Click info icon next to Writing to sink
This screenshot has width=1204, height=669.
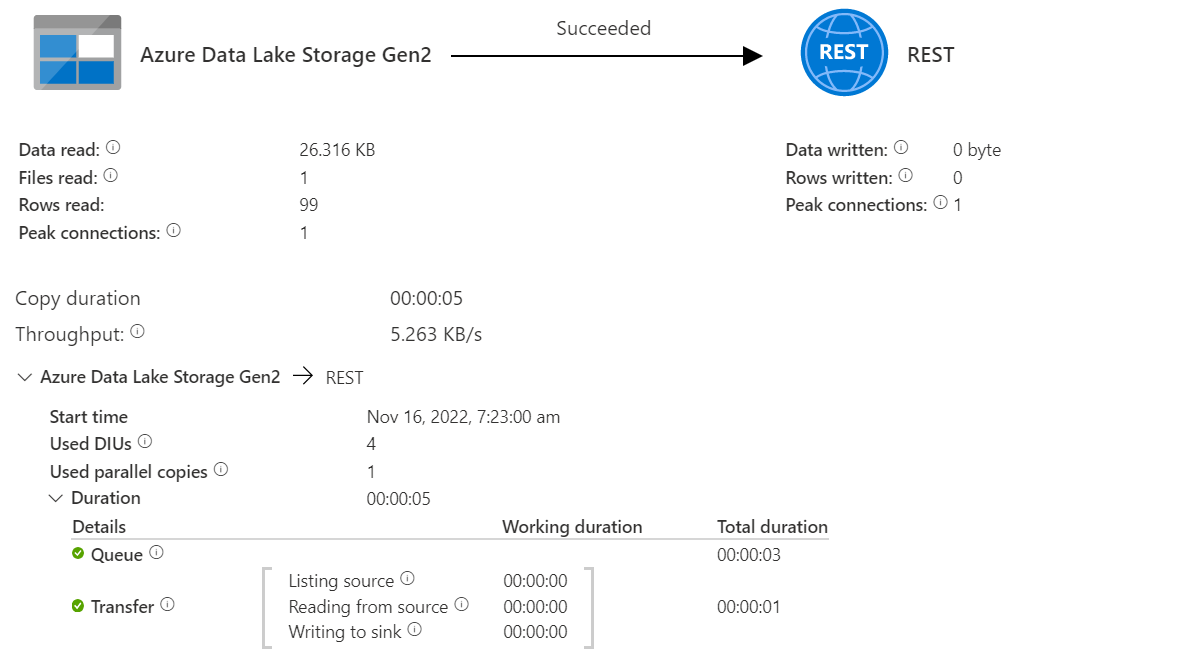(x=414, y=630)
